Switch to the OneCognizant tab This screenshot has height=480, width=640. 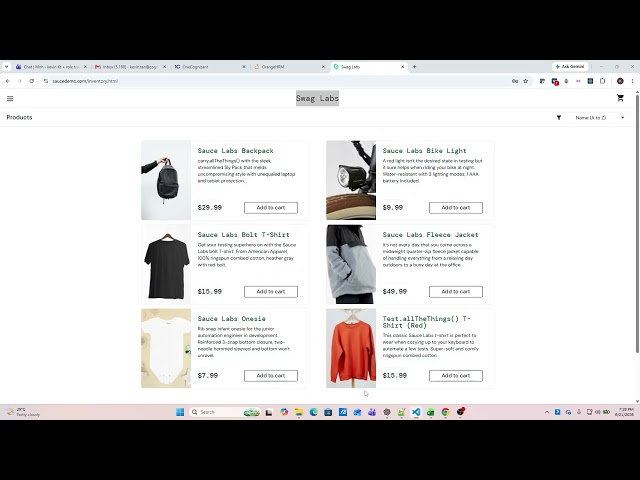click(x=210, y=67)
